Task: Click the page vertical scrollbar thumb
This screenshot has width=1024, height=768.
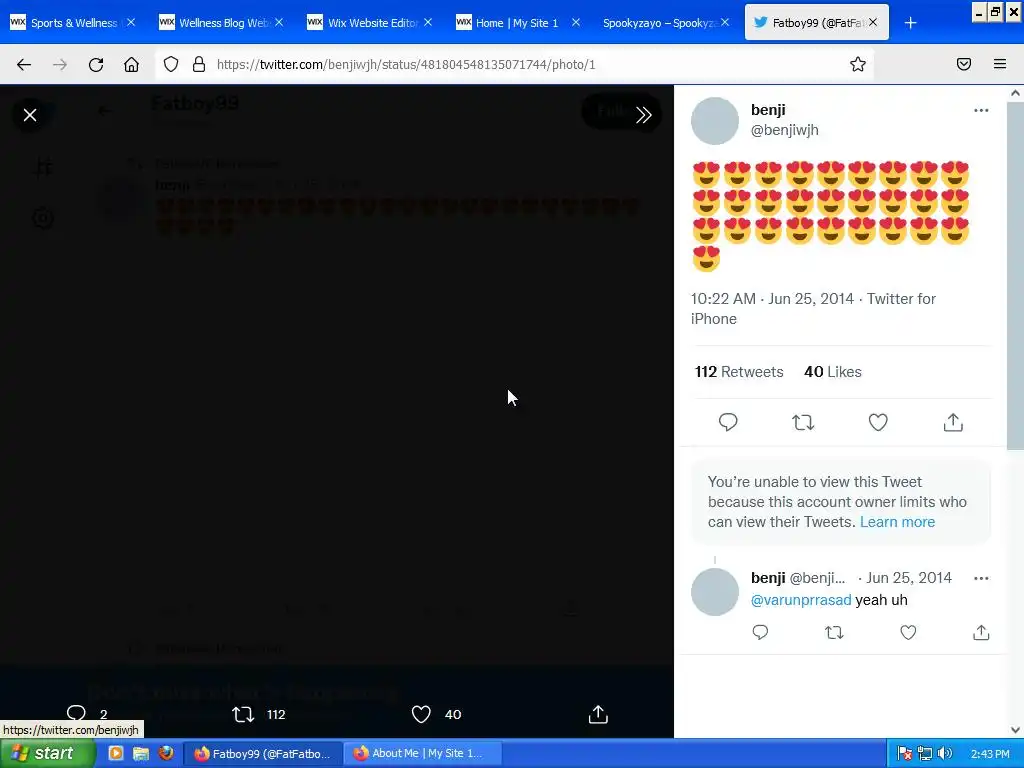Action: [1015, 274]
